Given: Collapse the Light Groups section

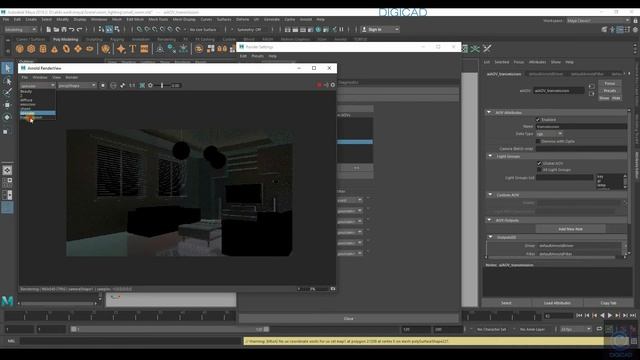Looking at the screenshot, I should click(490, 156).
